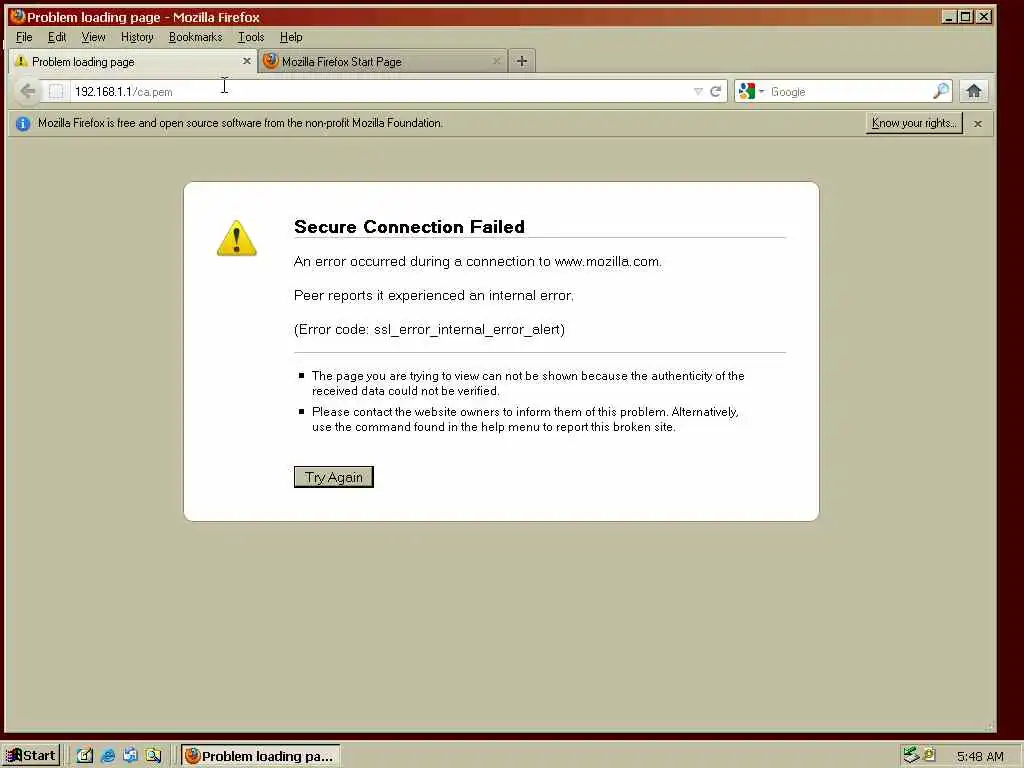
Task: Open the File menu
Action: tap(24, 37)
